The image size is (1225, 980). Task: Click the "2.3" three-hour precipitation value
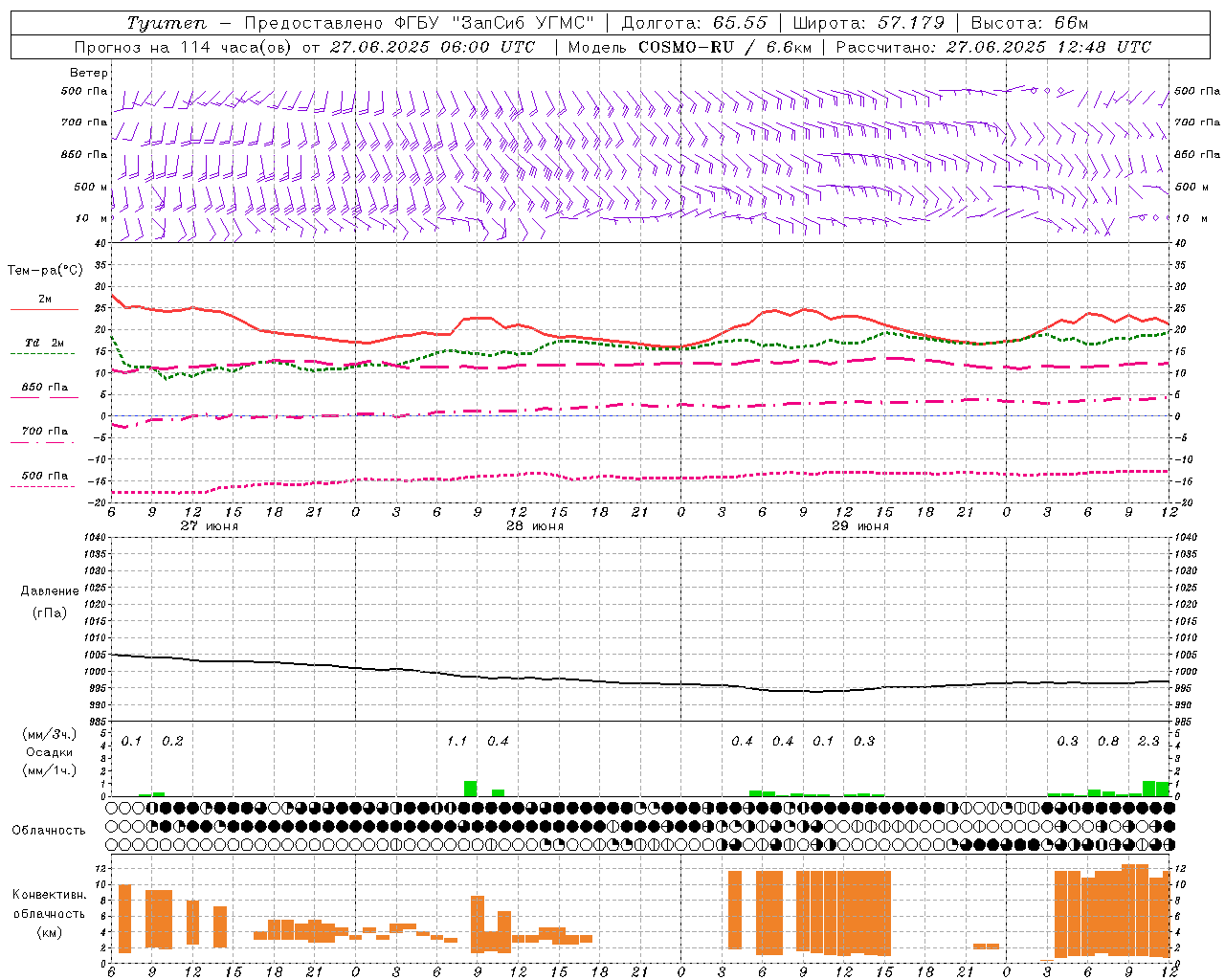[1148, 742]
